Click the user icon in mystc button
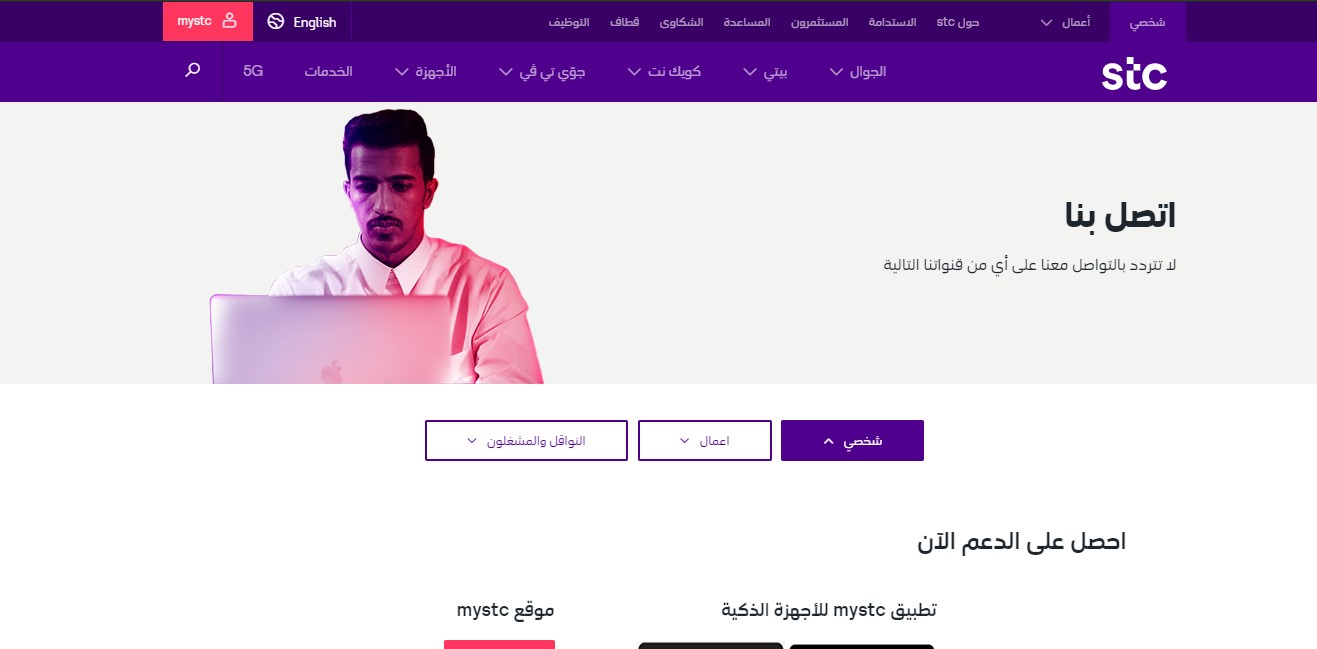Viewport: 1317px width, 649px height. 230,21
